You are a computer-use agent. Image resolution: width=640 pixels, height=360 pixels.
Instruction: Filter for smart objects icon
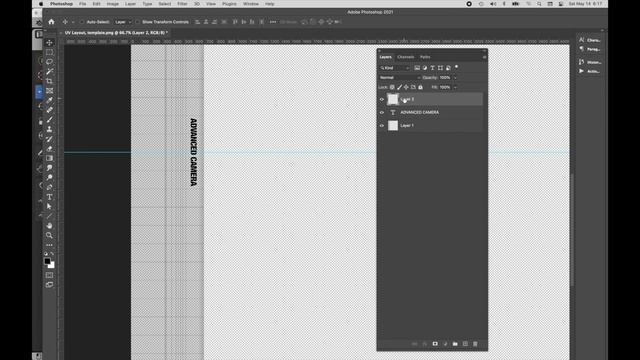448,68
